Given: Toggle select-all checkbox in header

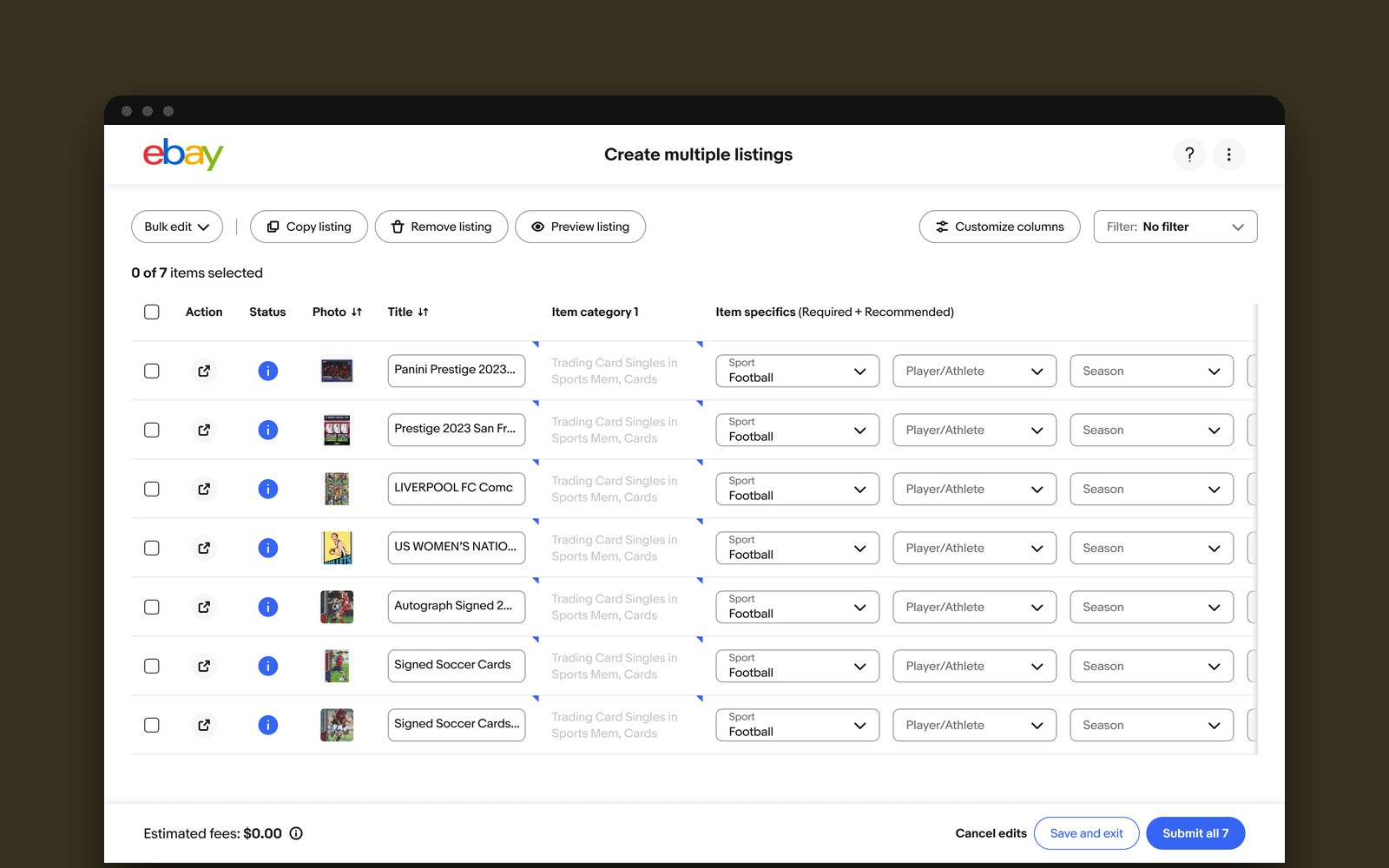Looking at the screenshot, I should click(x=152, y=312).
